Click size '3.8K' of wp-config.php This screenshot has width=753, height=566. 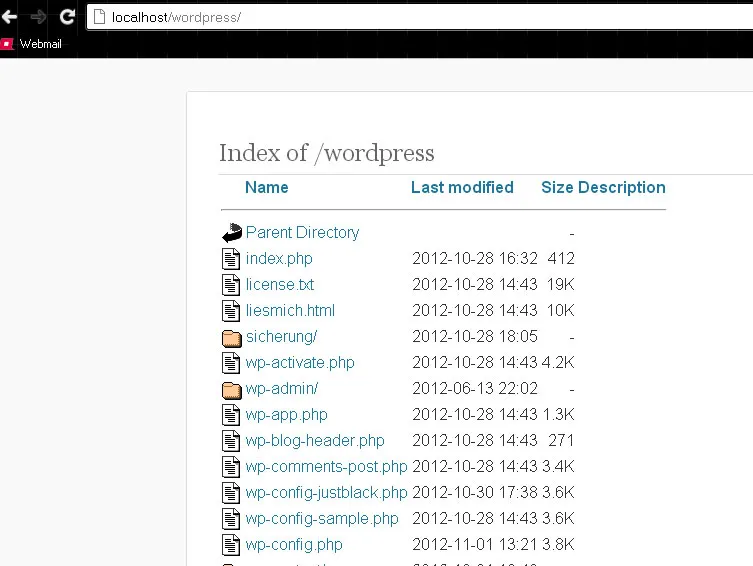(x=558, y=544)
